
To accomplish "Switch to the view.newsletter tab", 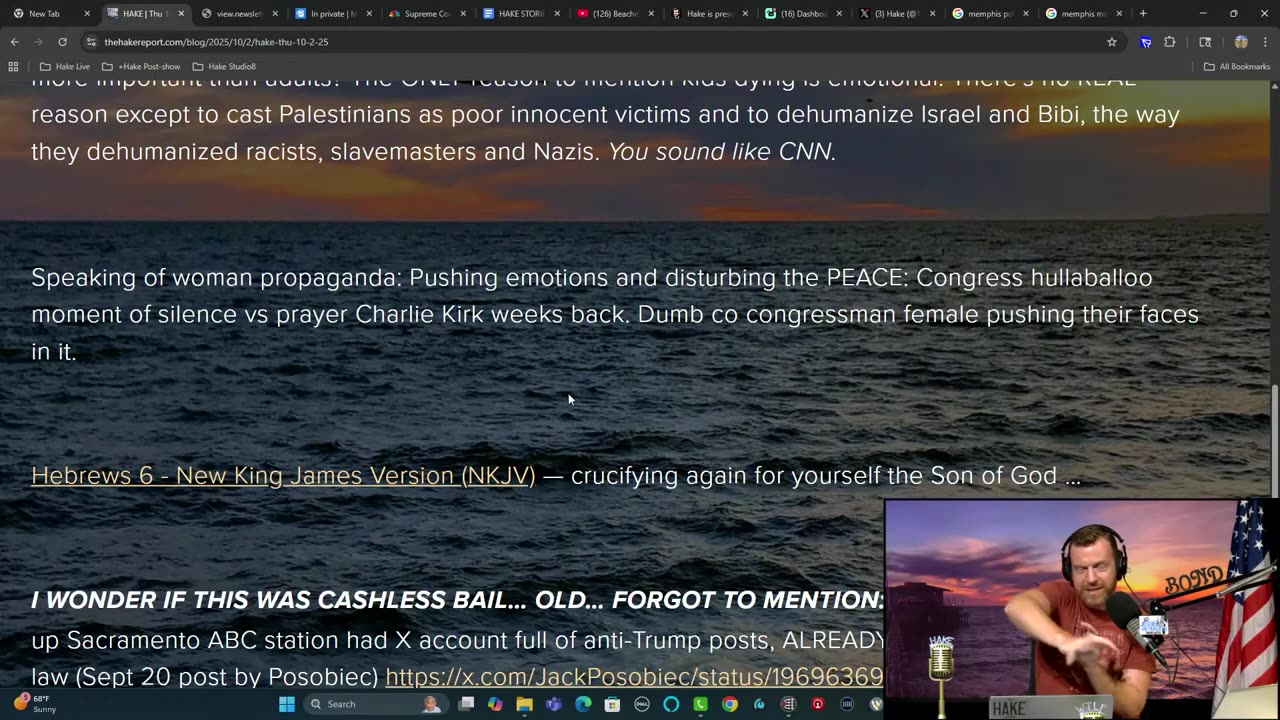I will pyautogui.click(x=237, y=14).
